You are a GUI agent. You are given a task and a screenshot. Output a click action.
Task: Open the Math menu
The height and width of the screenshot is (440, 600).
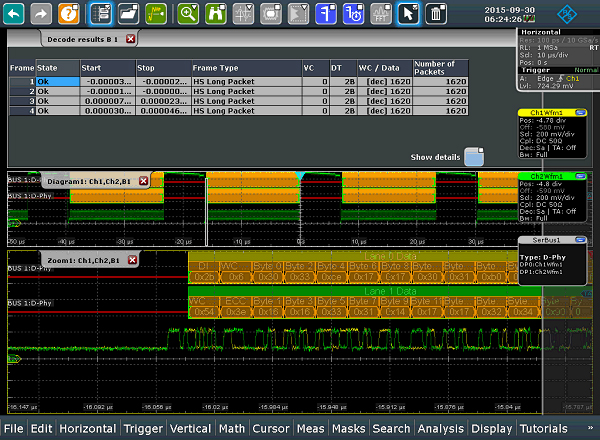coord(232,429)
